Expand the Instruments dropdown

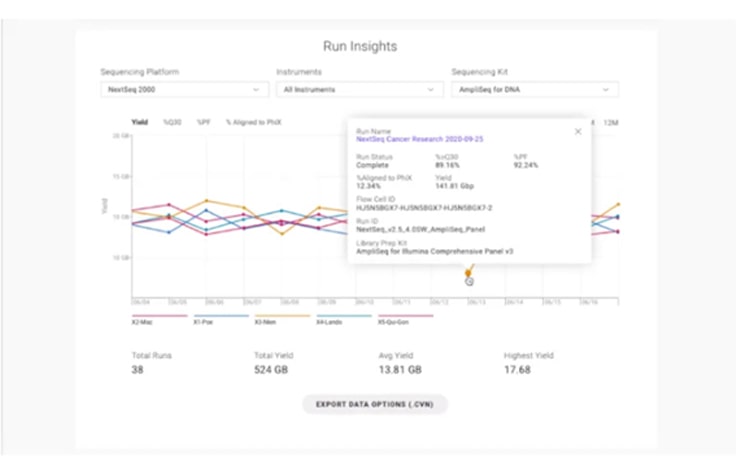pos(359,90)
